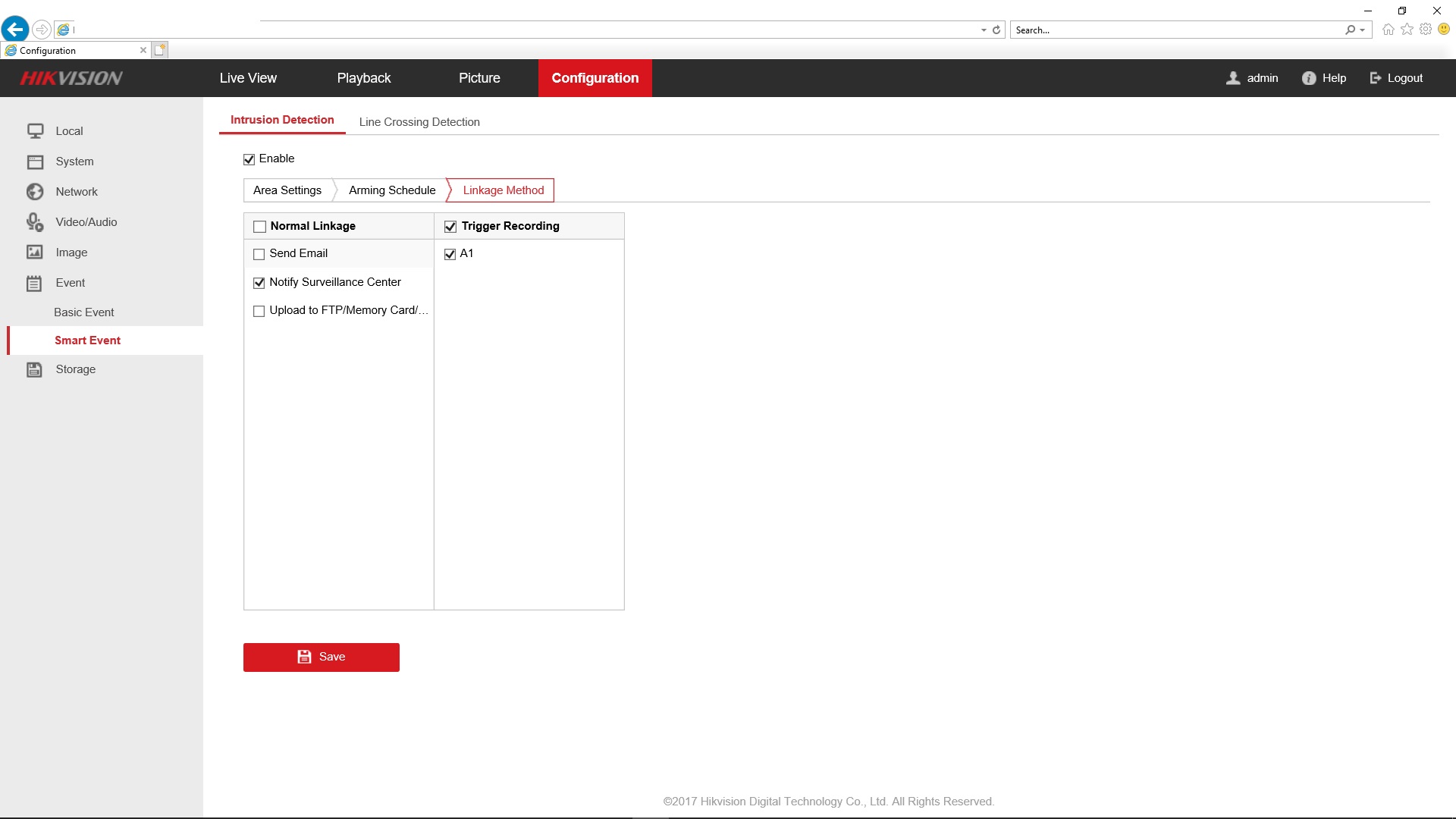Click the Network globe icon
This screenshot has height=819, width=1456.
[35, 192]
